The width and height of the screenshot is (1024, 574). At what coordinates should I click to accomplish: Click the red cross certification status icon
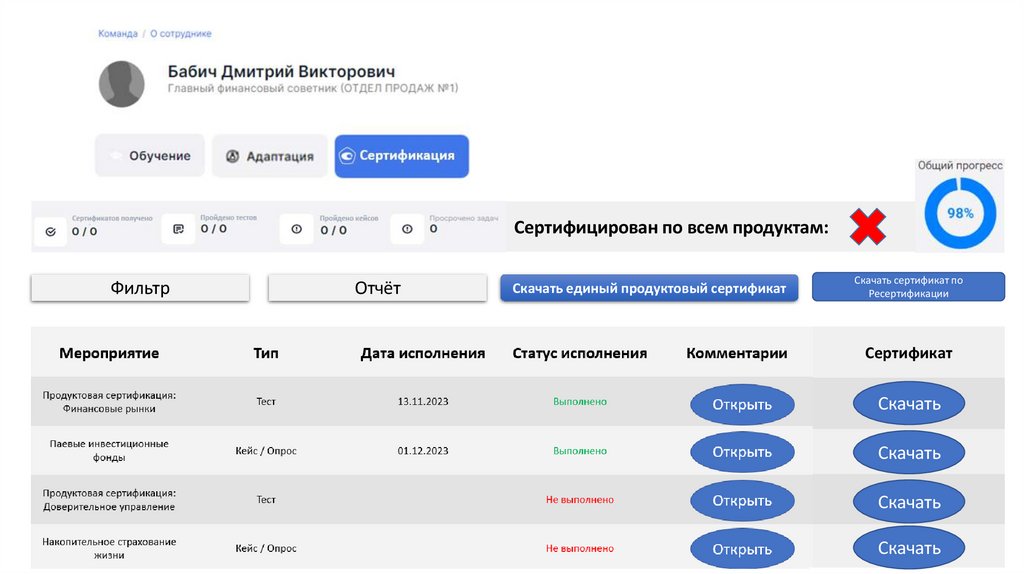pos(867,228)
